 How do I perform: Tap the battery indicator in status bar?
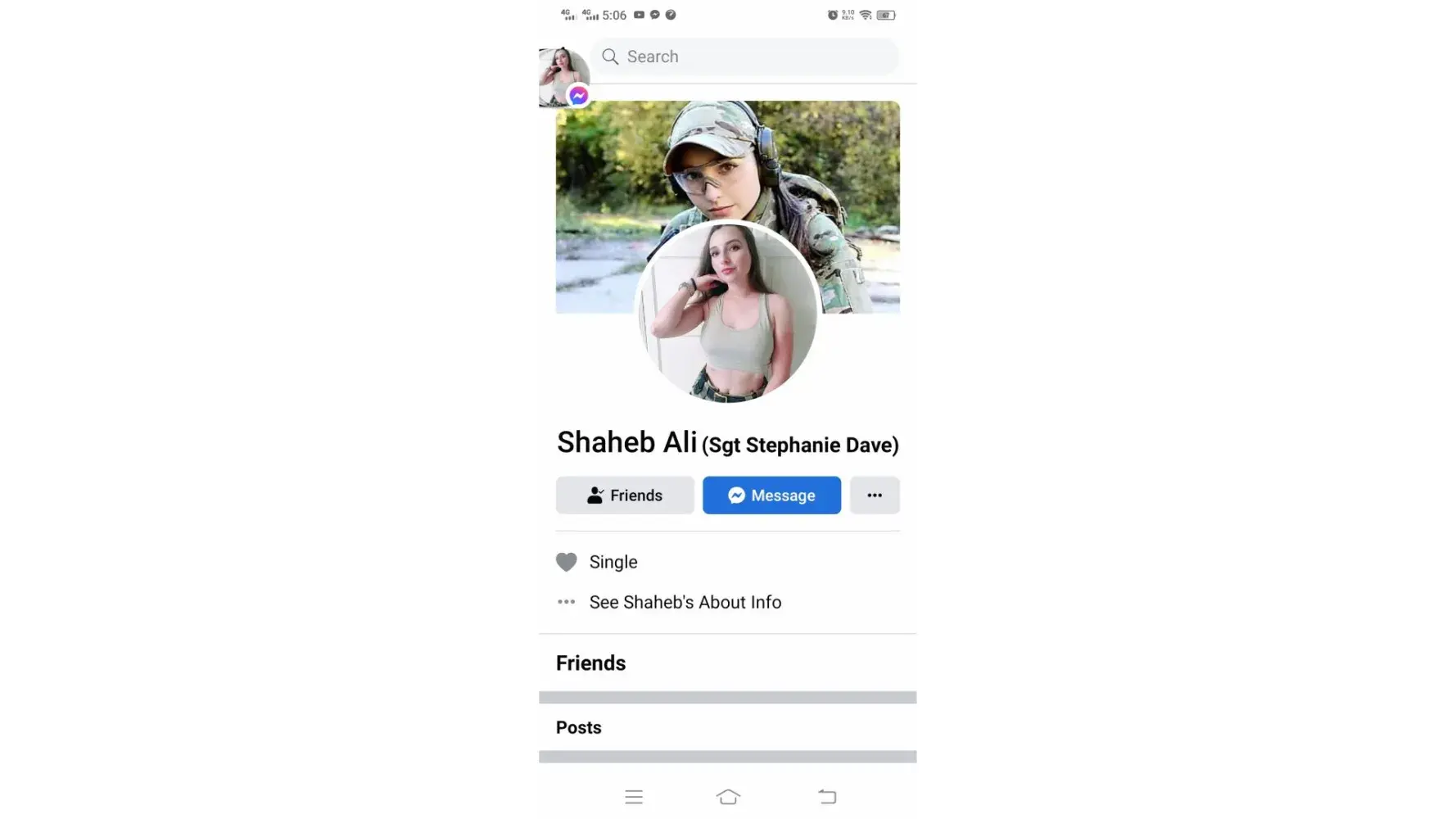pos(885,15)
